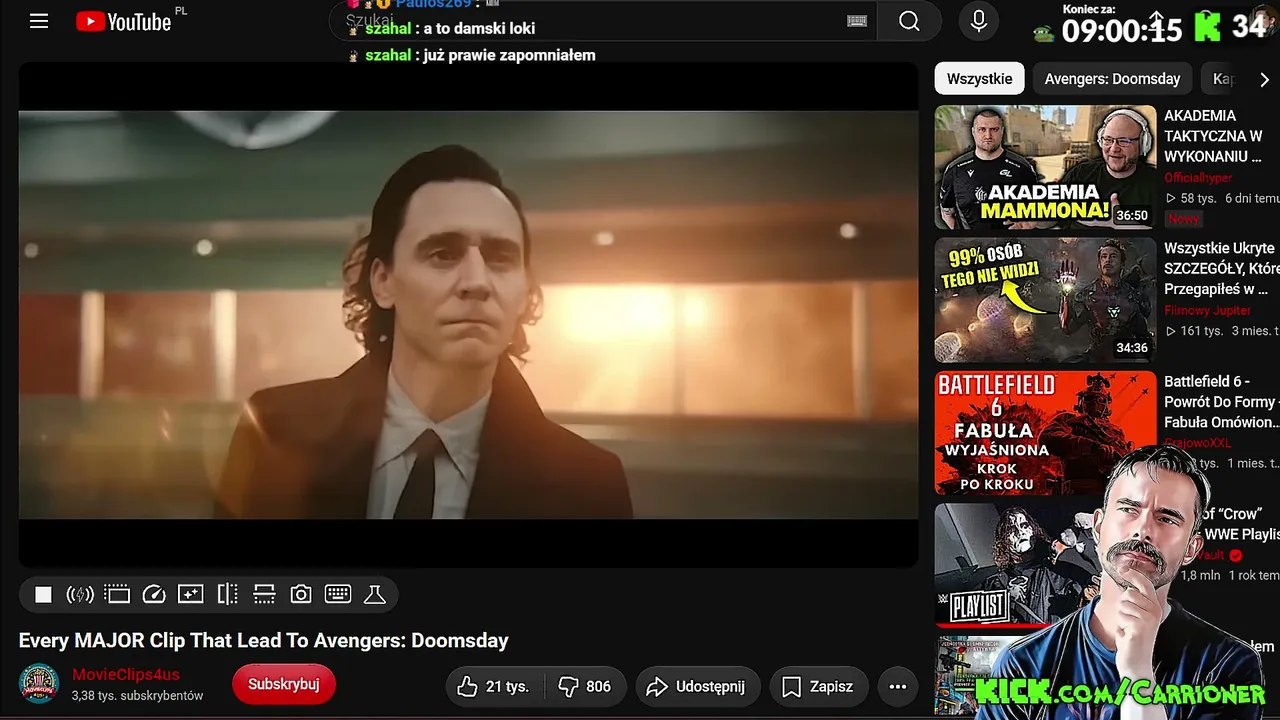Viewport: 1280px width, 720px height.
Task: Open the MovieClips4us channel name link
Action: pos(126,675)
